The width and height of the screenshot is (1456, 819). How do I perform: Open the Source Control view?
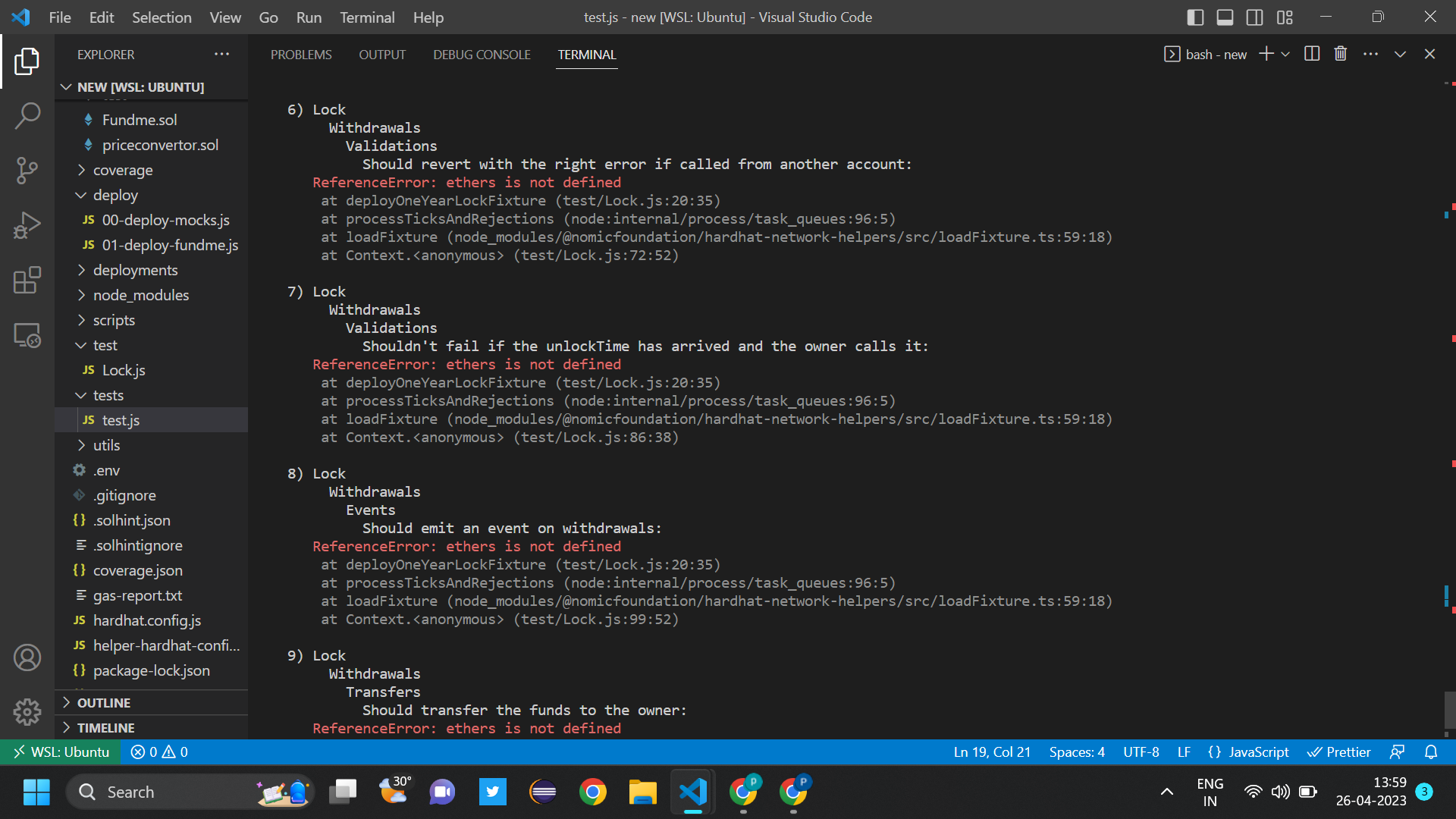click(x=27, y=171)
